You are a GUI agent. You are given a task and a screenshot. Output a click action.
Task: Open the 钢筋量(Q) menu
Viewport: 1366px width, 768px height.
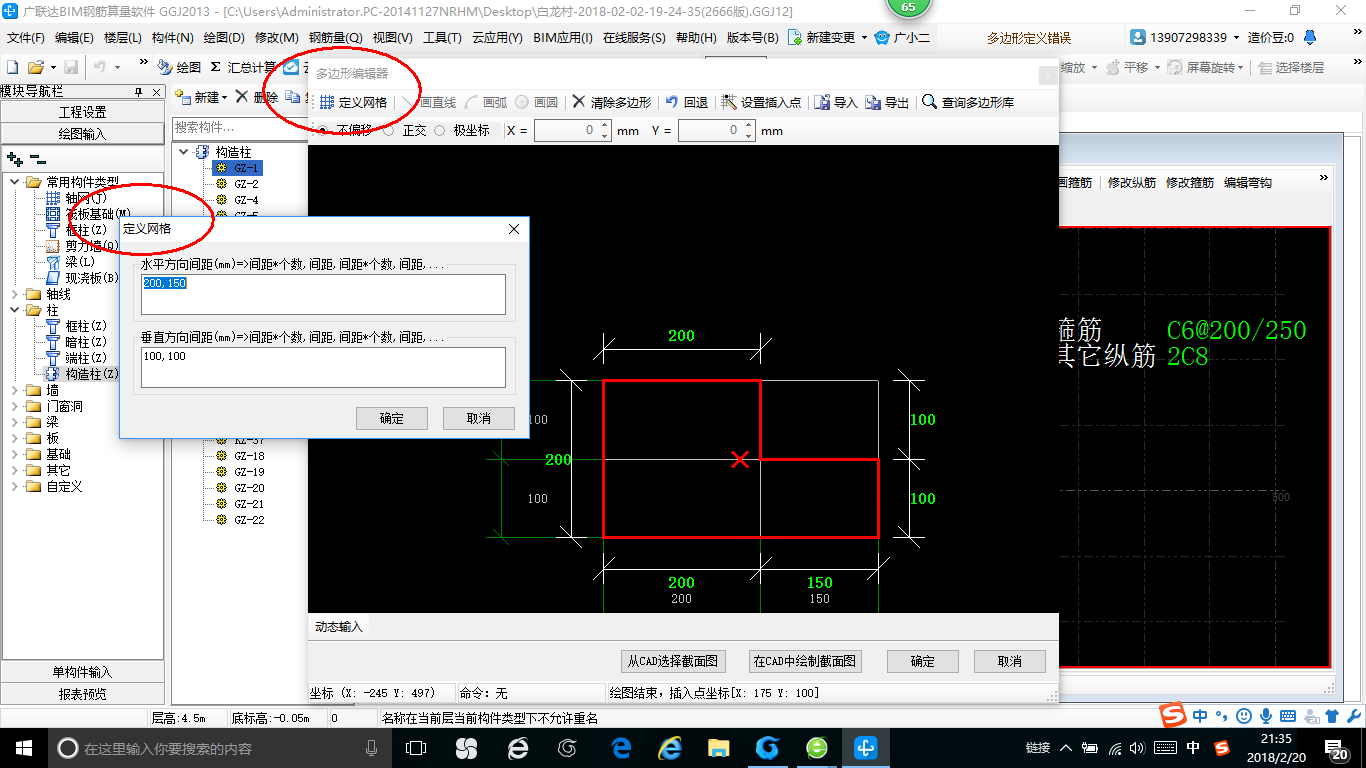(x=335, y=37)
